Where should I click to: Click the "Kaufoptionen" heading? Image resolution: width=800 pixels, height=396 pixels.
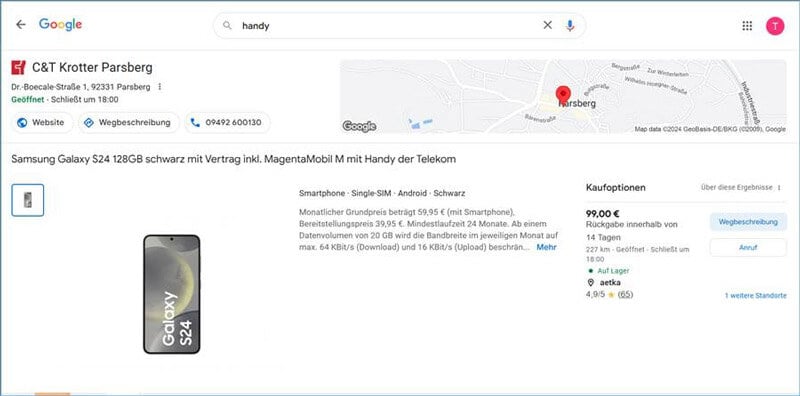tap(616, 188)
